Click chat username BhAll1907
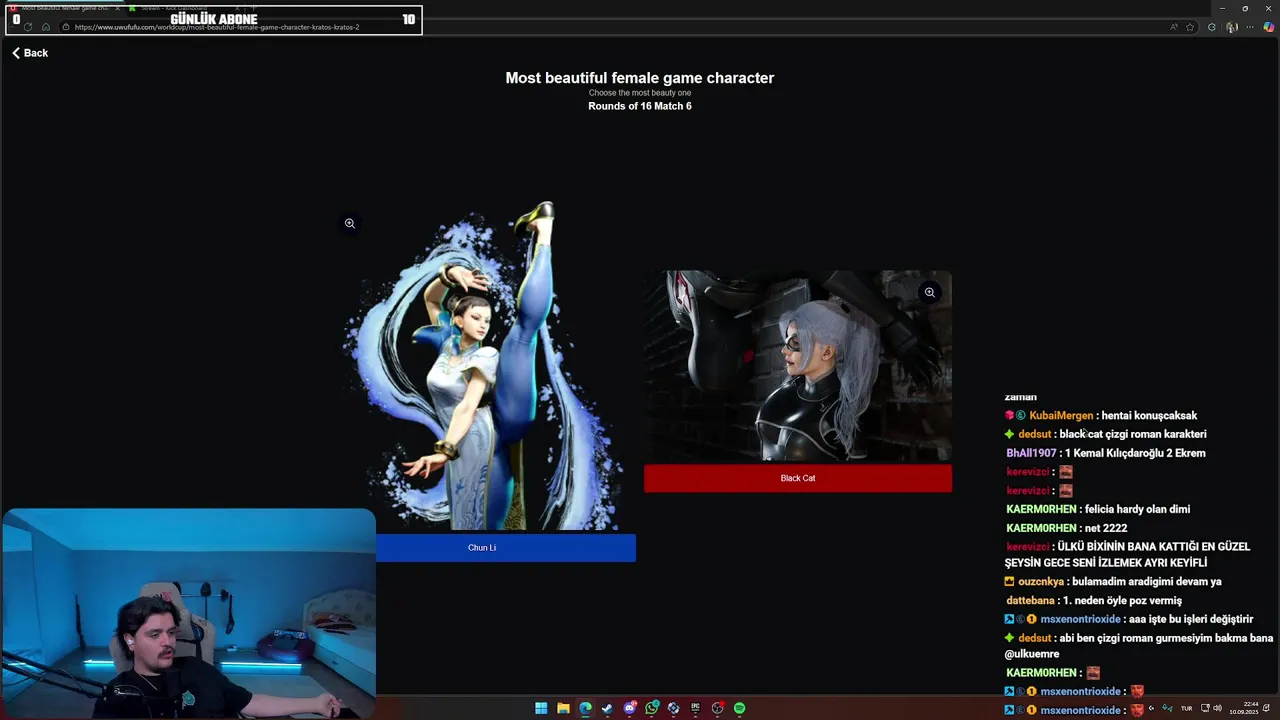 tap(1031, 453)
